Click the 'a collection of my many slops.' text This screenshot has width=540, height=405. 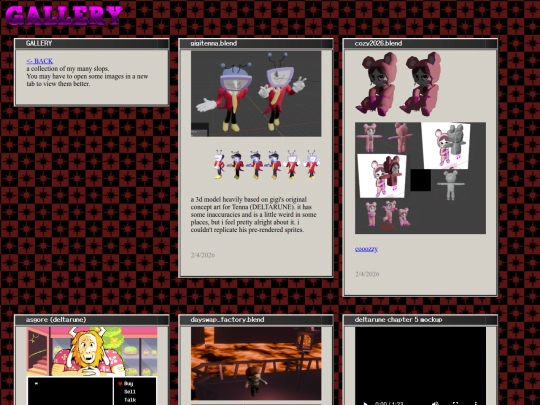tap(68, 69)
